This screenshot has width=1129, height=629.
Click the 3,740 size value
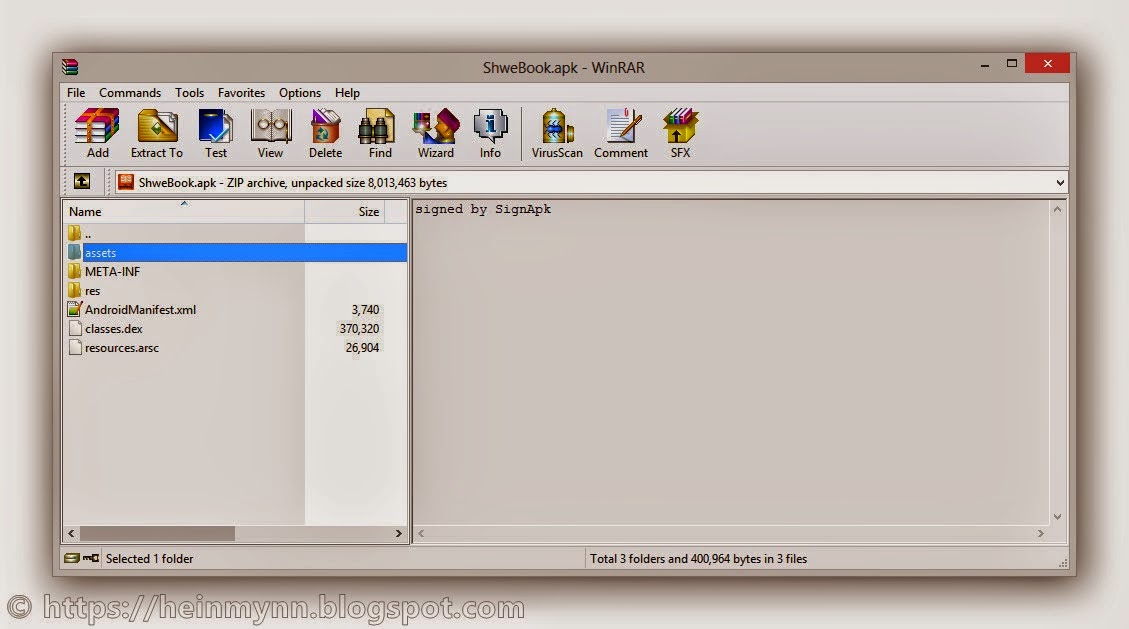(x=365, y=309)
